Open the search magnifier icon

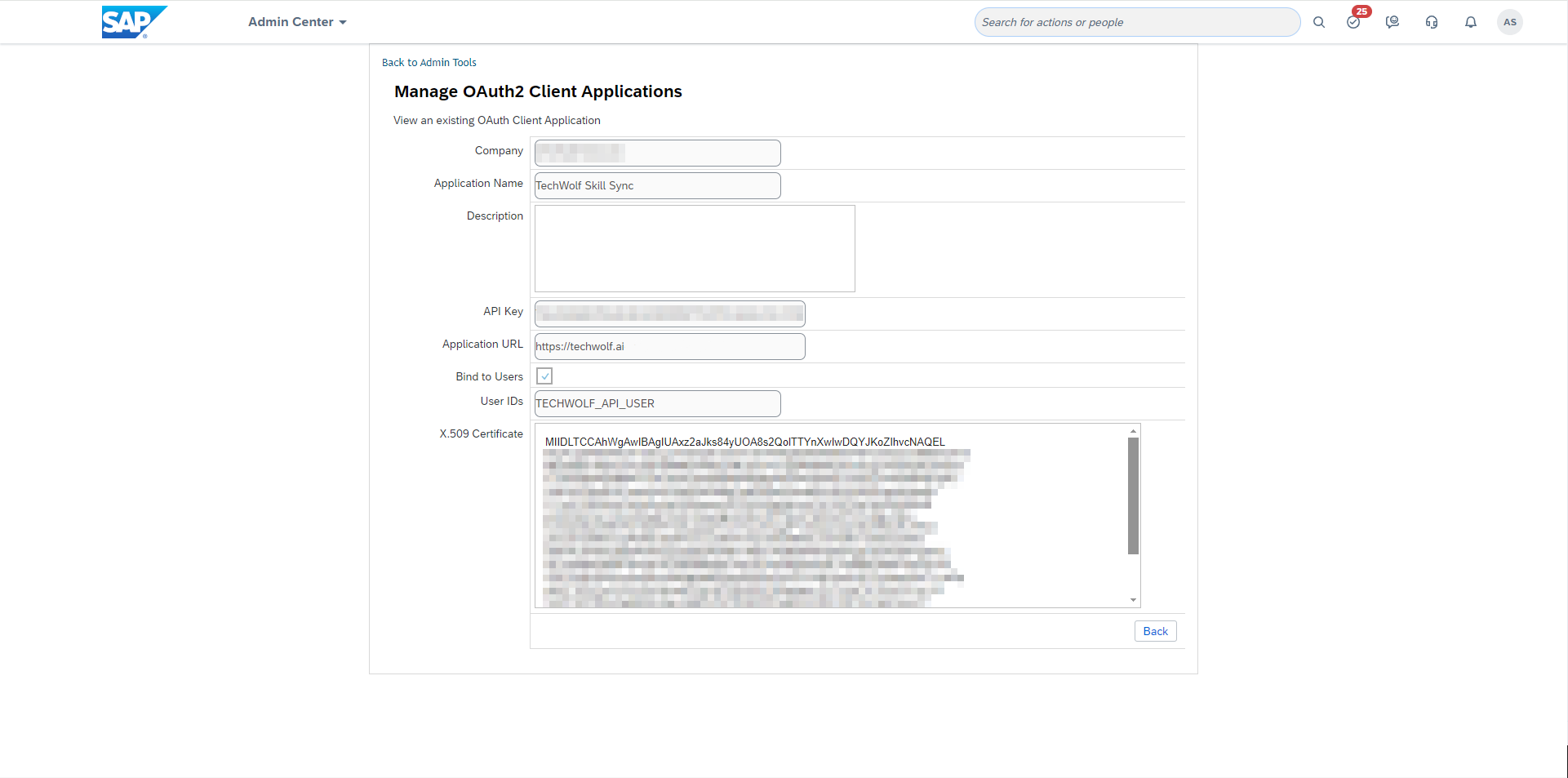click(1319, 22)
